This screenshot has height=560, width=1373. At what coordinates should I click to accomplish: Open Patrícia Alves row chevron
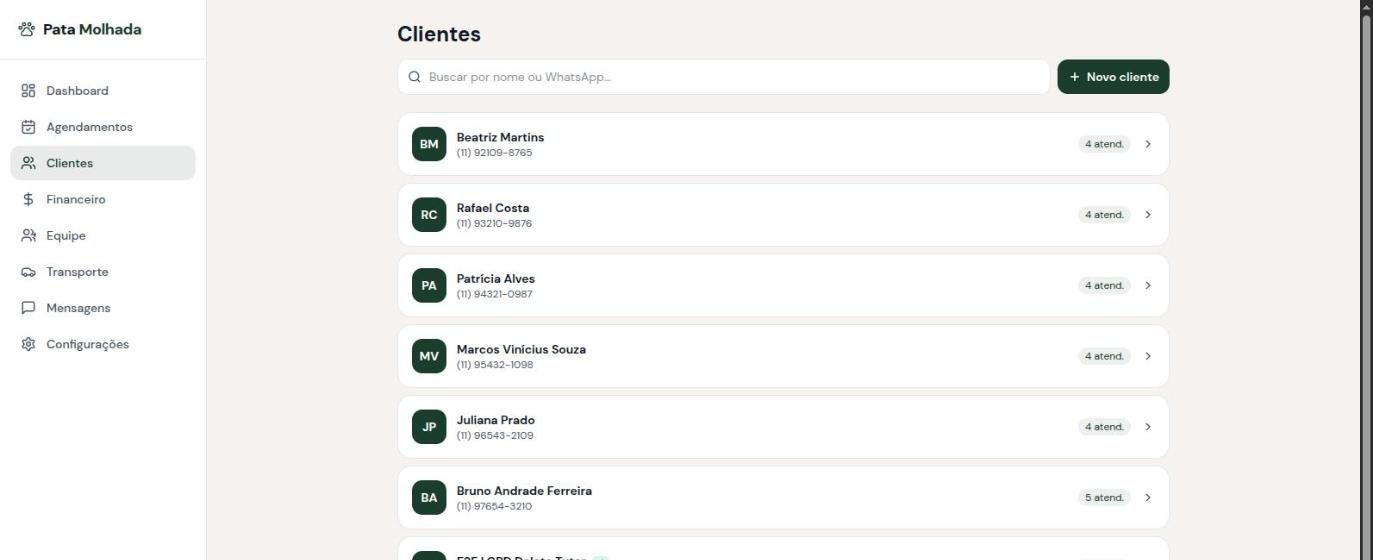1148,285
